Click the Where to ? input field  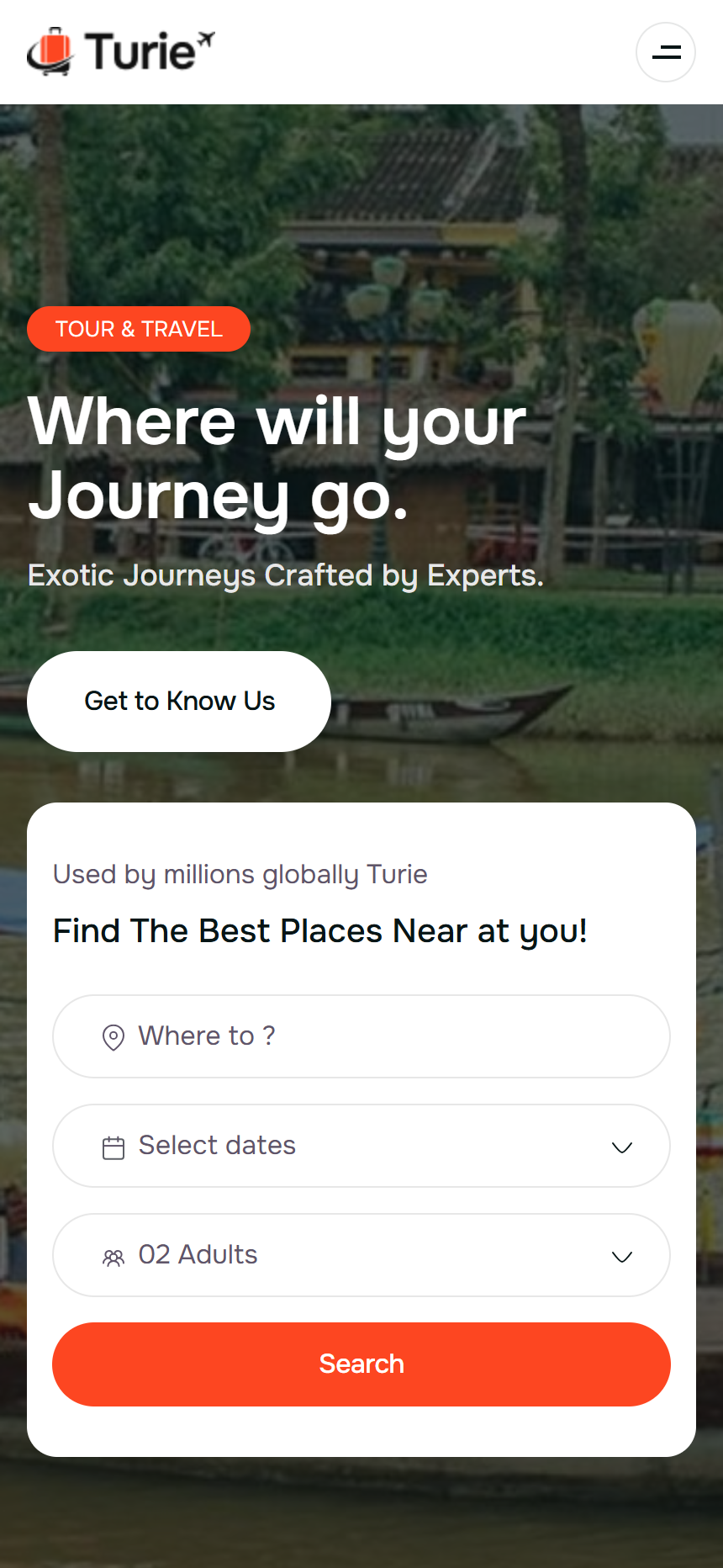pos(361,1036)
